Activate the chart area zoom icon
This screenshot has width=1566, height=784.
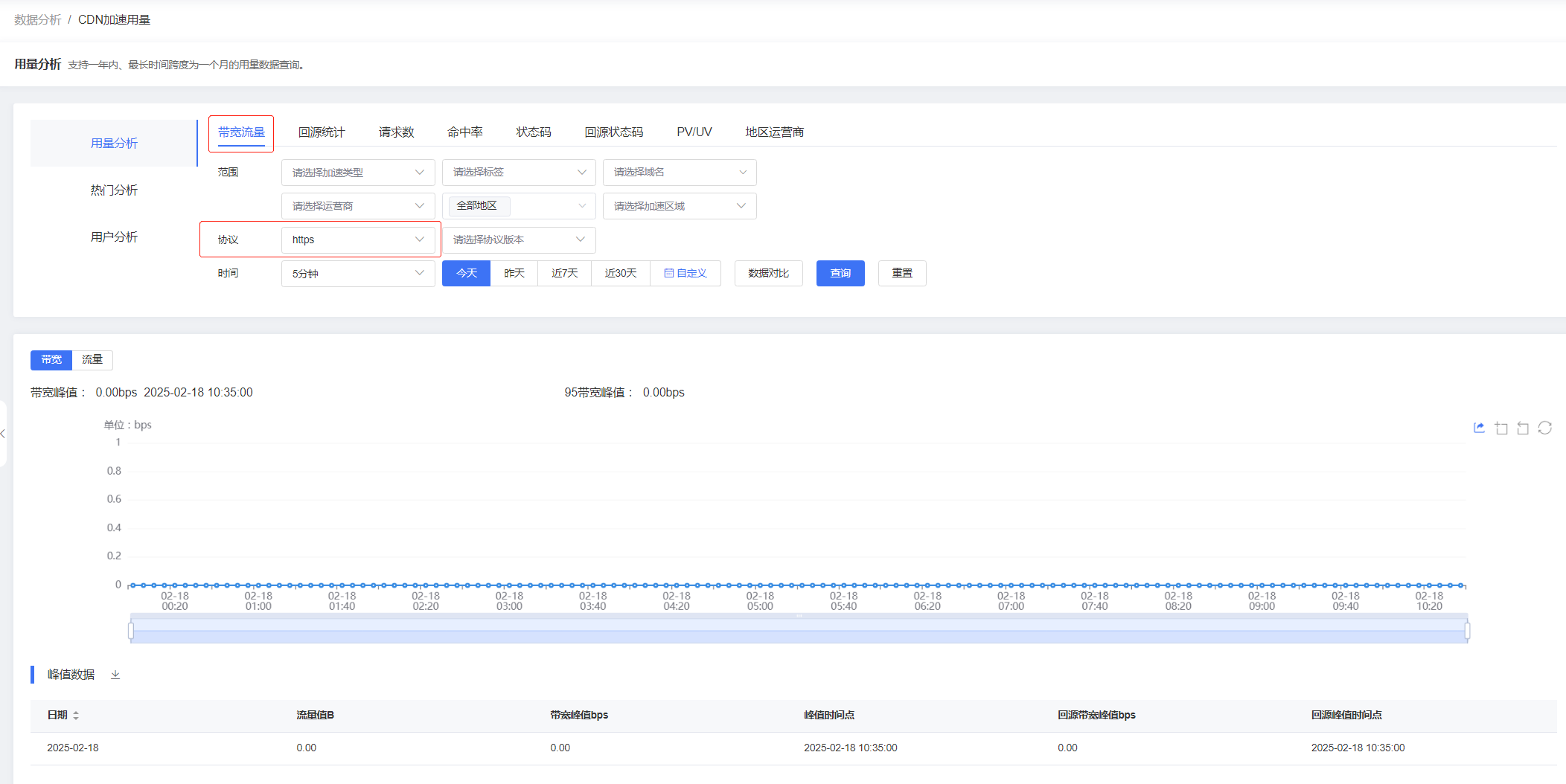coord(1501,428)
